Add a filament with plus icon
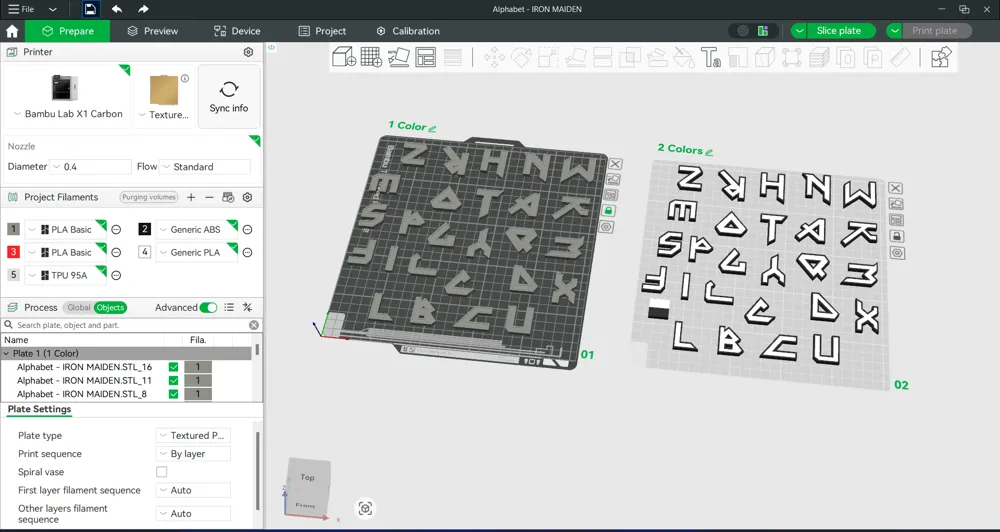Image resolution: width=1000 pixels, height=532 pixels. 191,198
